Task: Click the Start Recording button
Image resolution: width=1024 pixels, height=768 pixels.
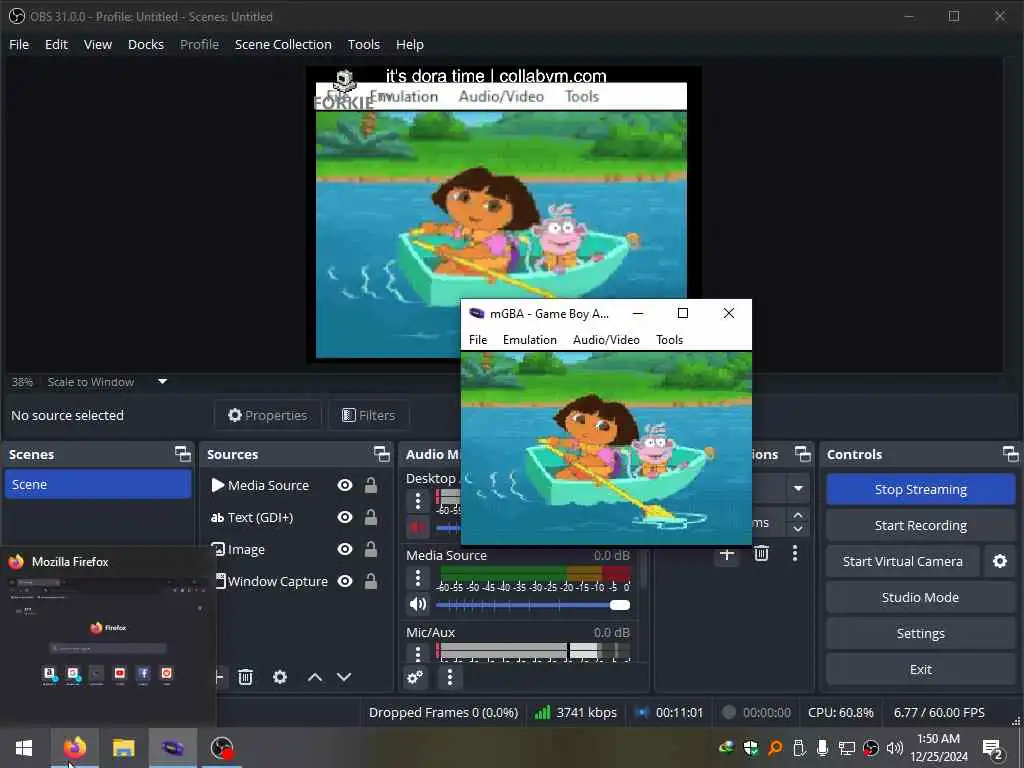Action: [x=920, y=525]
